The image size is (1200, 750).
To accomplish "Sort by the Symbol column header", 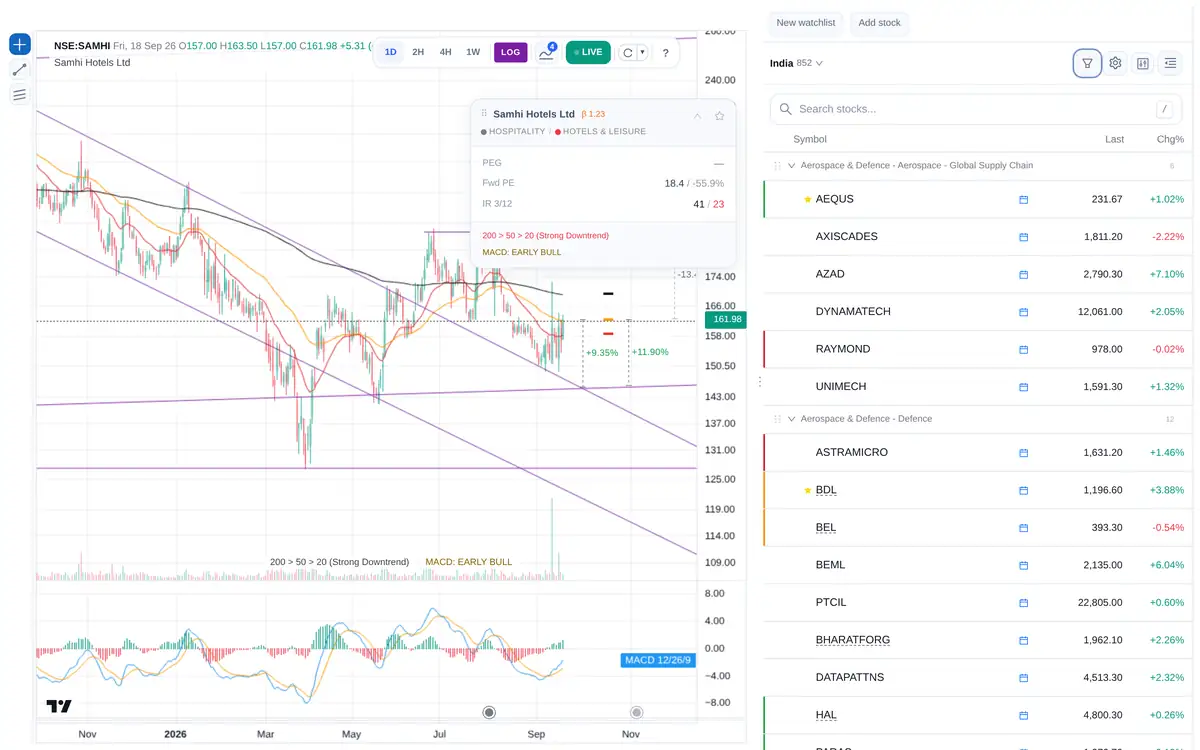I will tap(810, 139).
